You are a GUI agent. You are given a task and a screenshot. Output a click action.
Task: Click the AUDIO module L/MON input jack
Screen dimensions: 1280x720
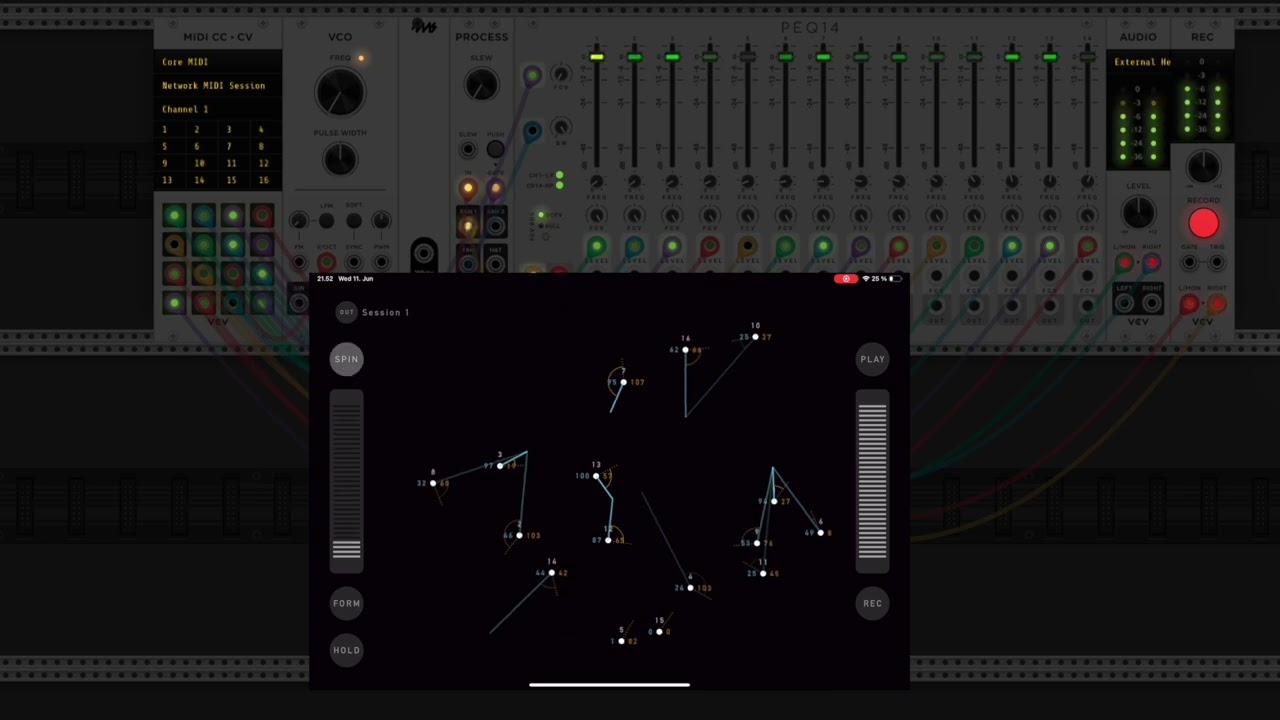[x=1124, y=262]
